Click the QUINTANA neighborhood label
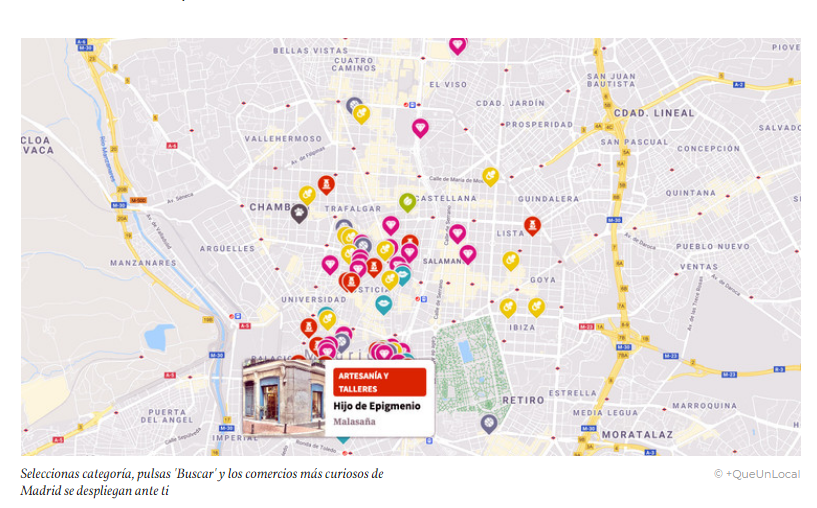 (x=690, y=193)
